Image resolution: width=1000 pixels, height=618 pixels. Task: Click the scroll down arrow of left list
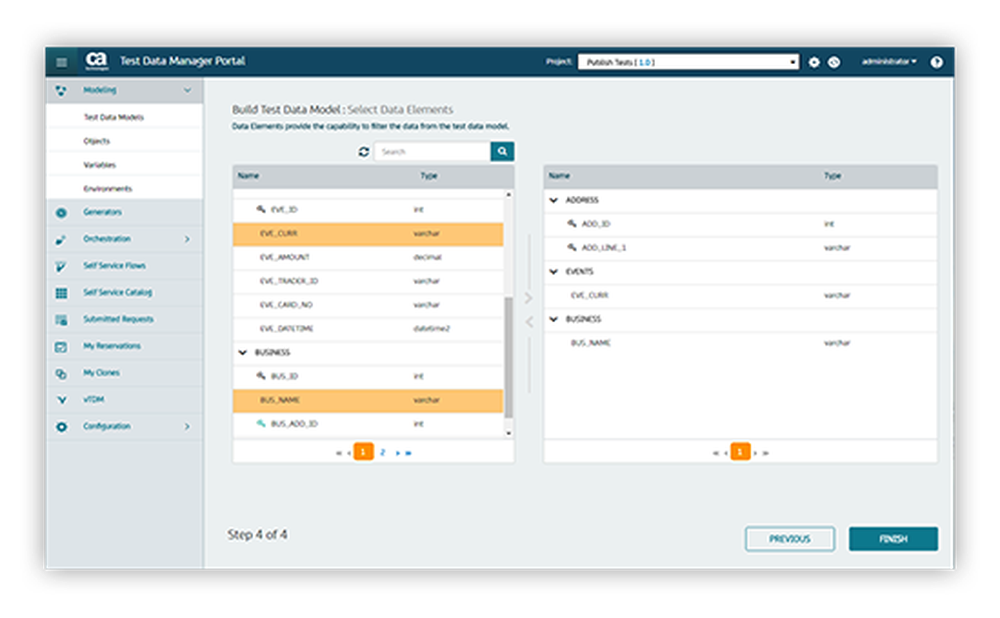coord(508,433)
